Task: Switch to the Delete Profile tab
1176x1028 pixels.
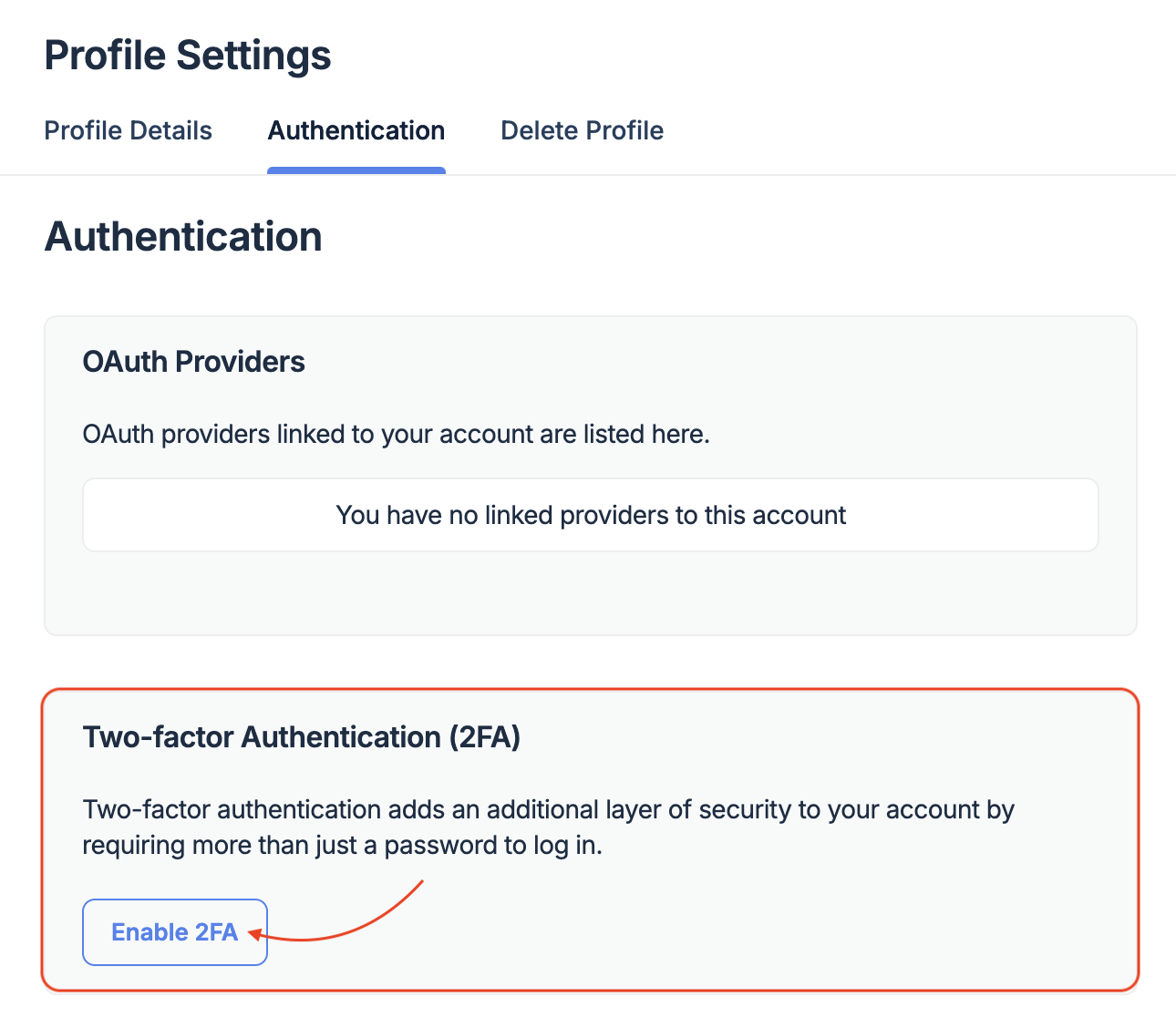Action: 582,130
